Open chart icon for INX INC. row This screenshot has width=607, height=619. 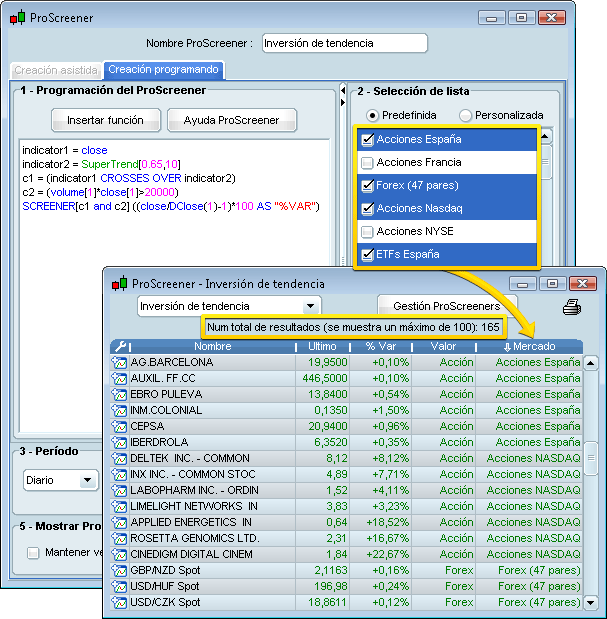119,474
